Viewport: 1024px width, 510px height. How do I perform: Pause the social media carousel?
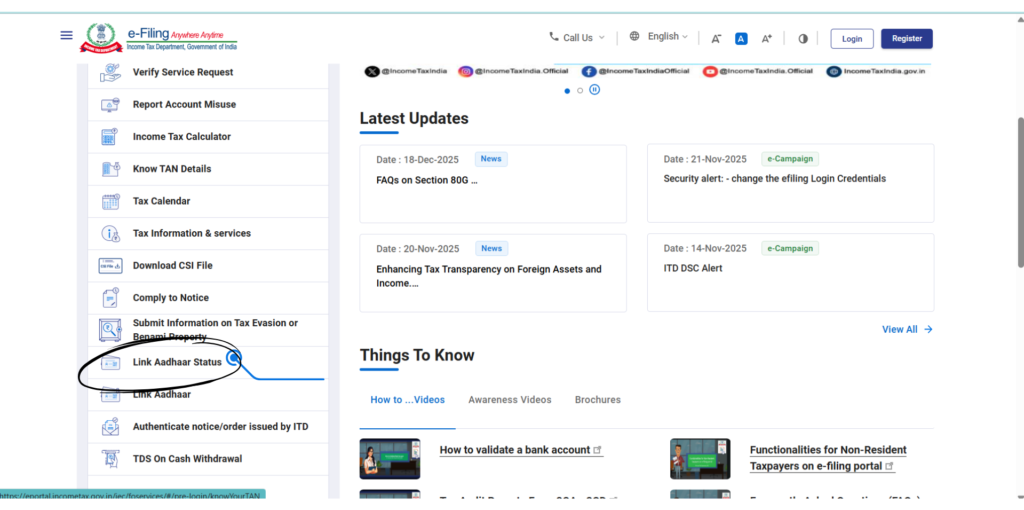594,90
